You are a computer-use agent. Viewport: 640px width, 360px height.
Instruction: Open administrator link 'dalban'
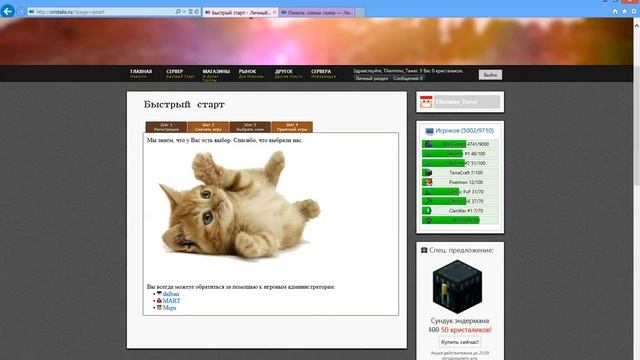171,294
